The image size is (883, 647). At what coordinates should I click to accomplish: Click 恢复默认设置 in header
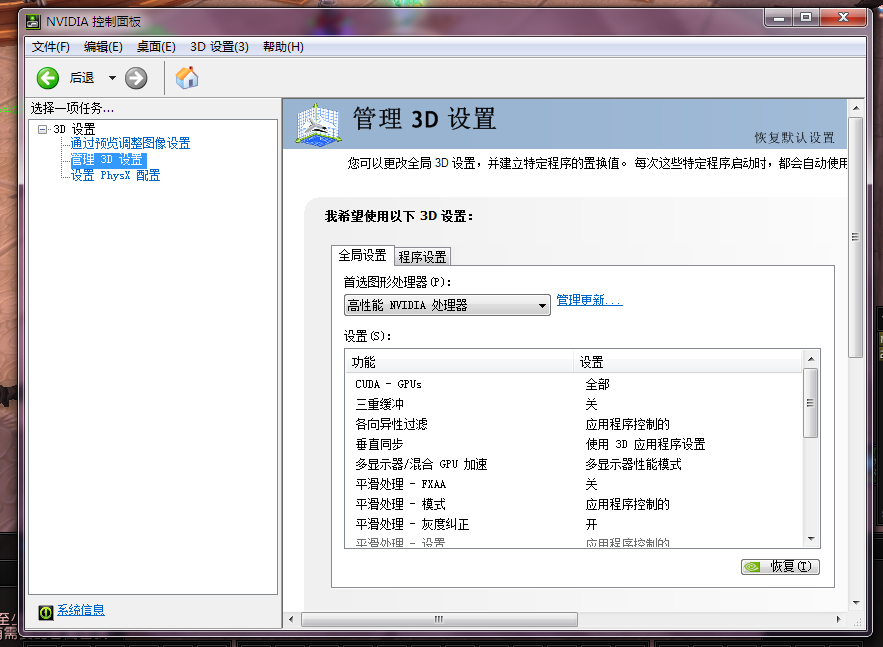point(795,138)
